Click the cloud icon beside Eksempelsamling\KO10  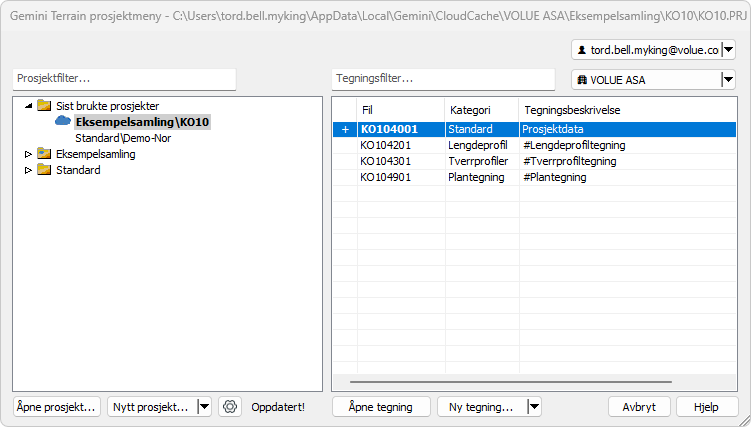(63, 122)
